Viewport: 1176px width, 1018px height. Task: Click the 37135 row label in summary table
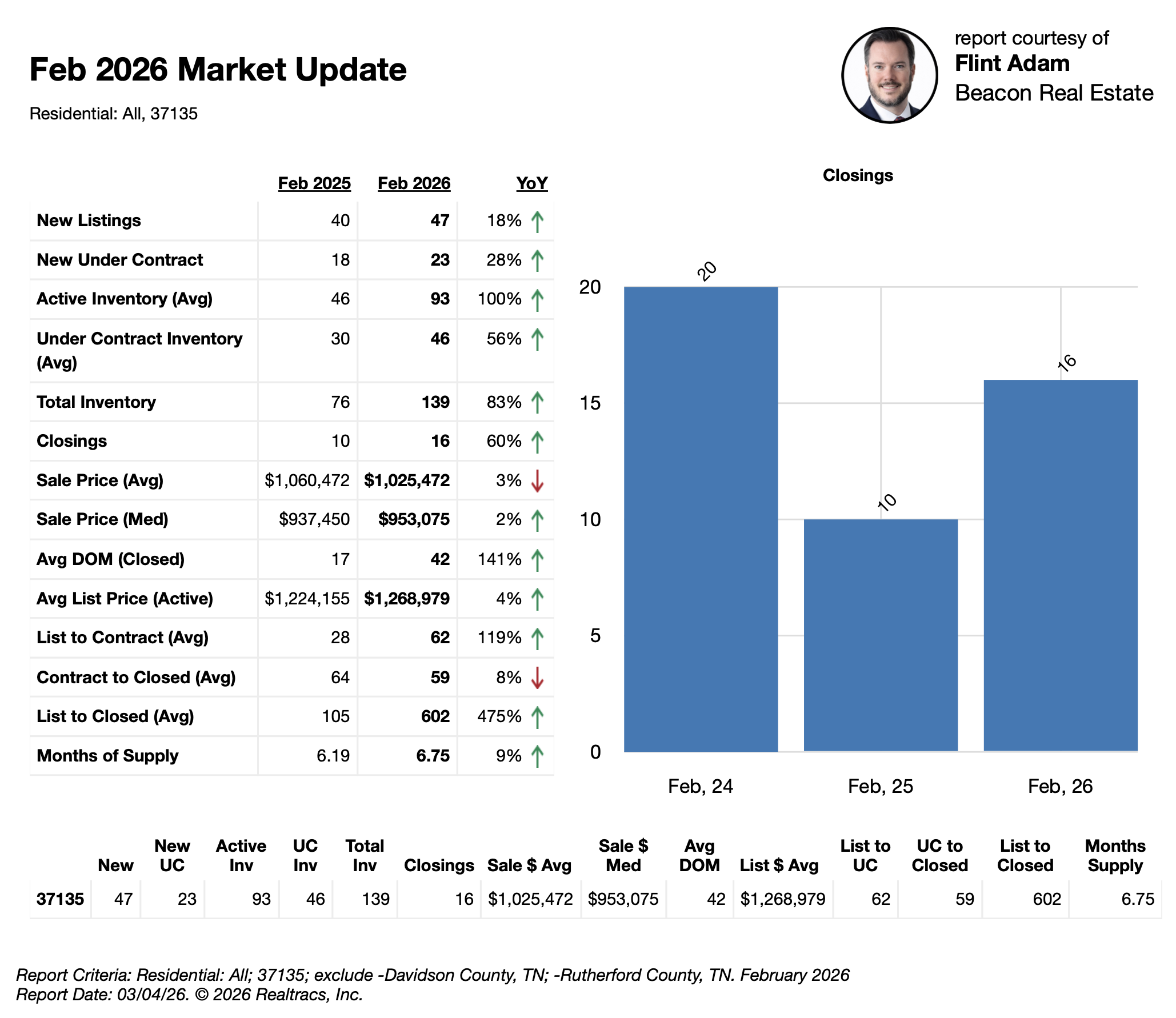point(60,899)
